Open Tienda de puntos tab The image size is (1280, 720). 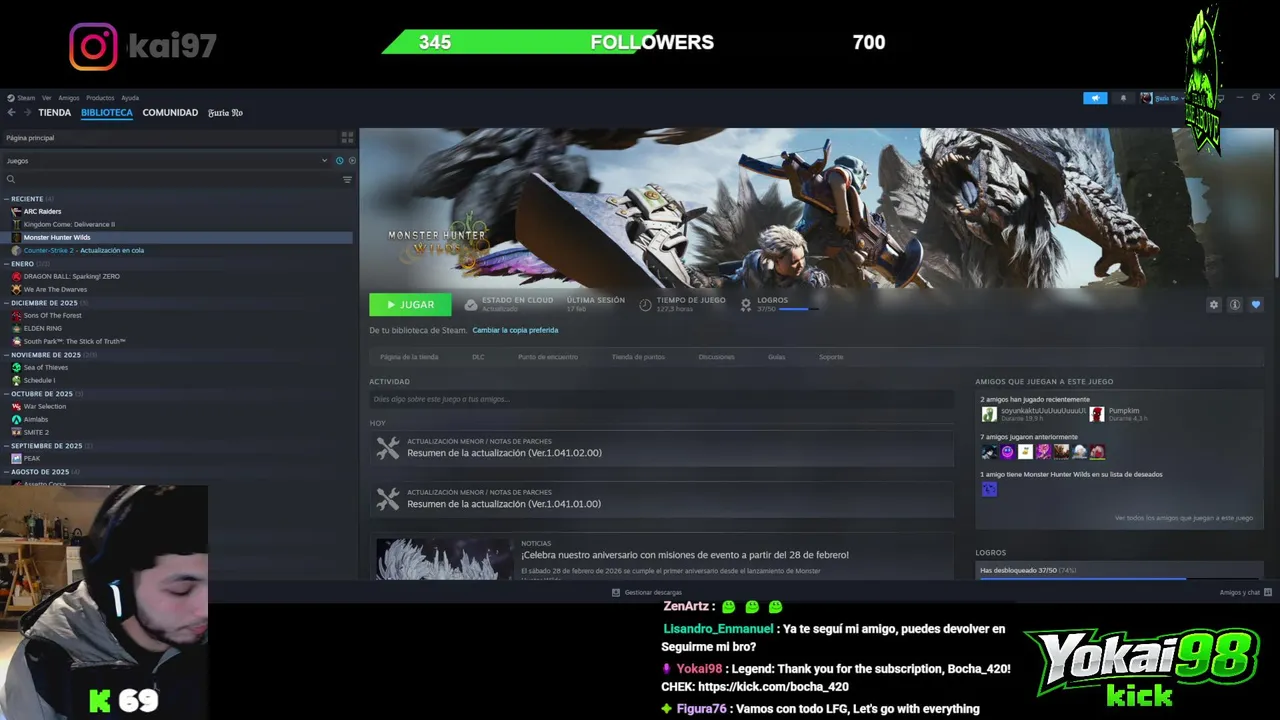[638, 357]
